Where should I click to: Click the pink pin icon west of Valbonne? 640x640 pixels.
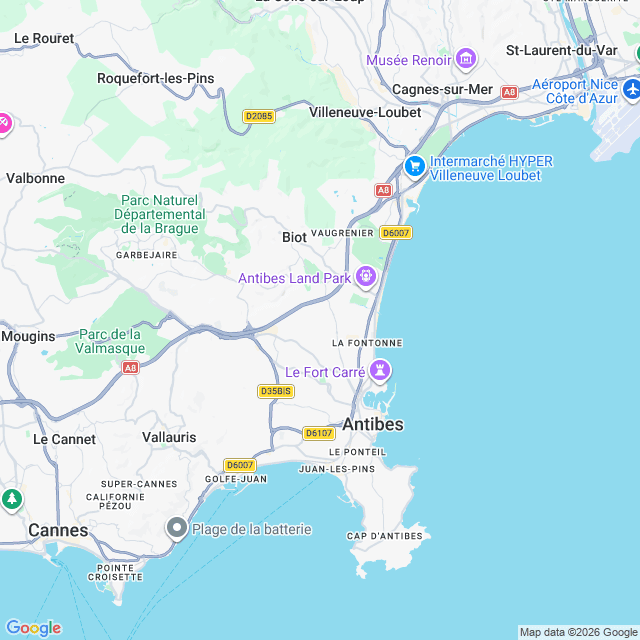[x=4, y=124]
